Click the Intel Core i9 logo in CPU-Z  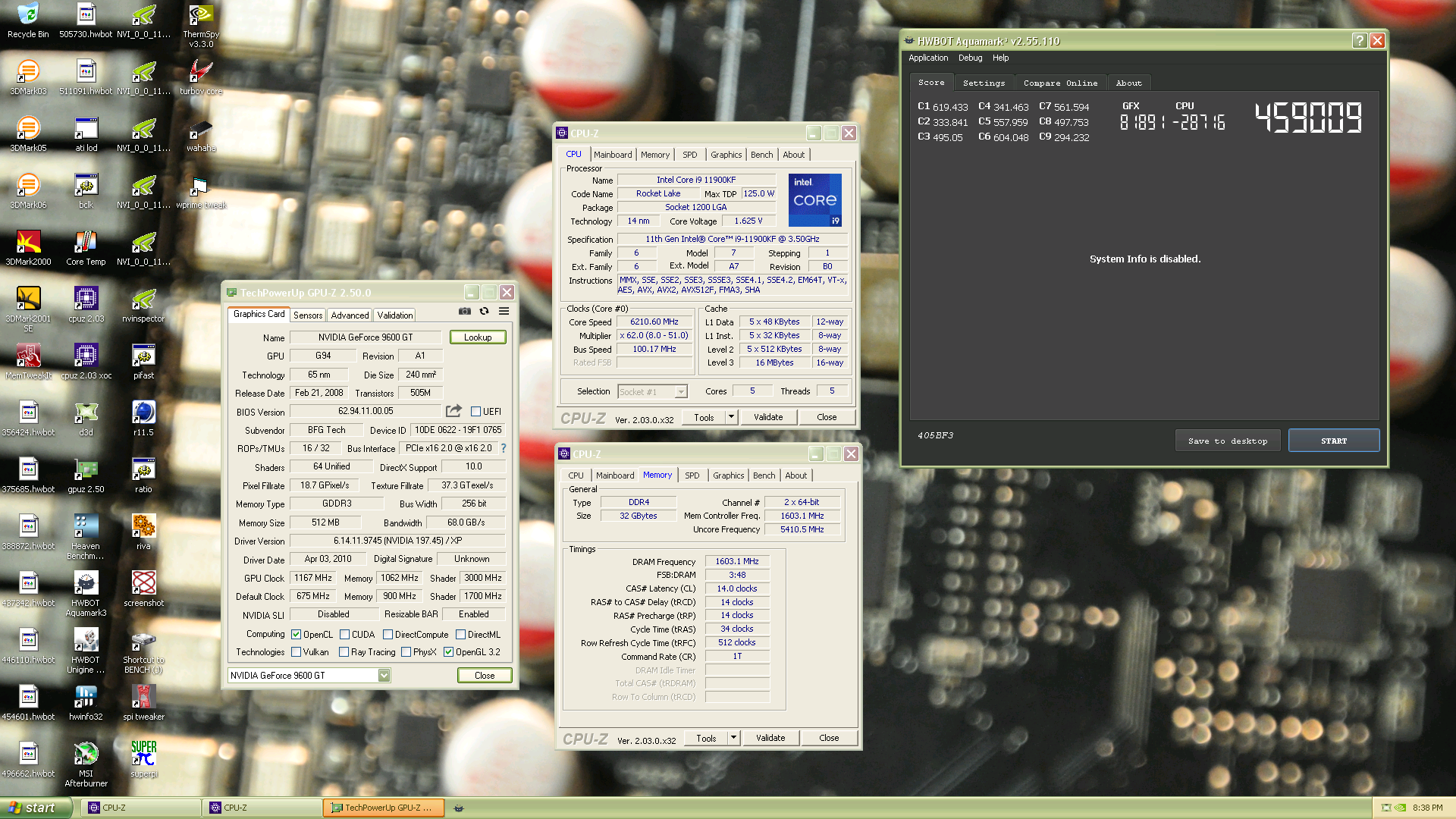pos(815,200)
